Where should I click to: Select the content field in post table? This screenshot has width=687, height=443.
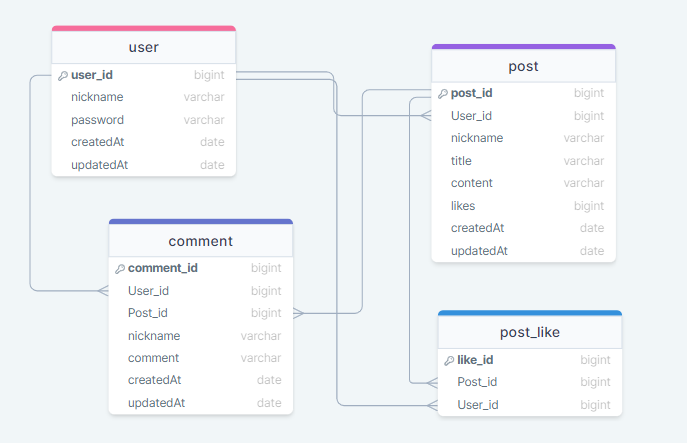click(524, 183)
